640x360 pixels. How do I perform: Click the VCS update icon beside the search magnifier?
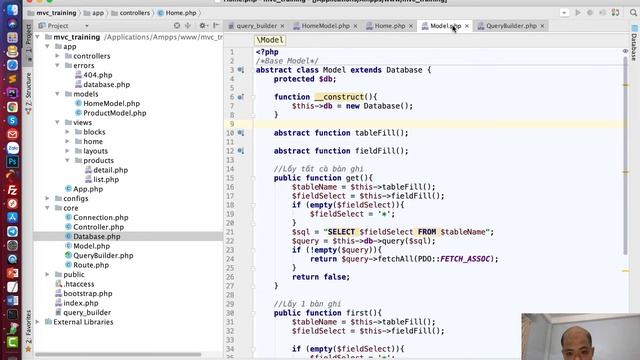pyautogui.click(x=615, y=13)
